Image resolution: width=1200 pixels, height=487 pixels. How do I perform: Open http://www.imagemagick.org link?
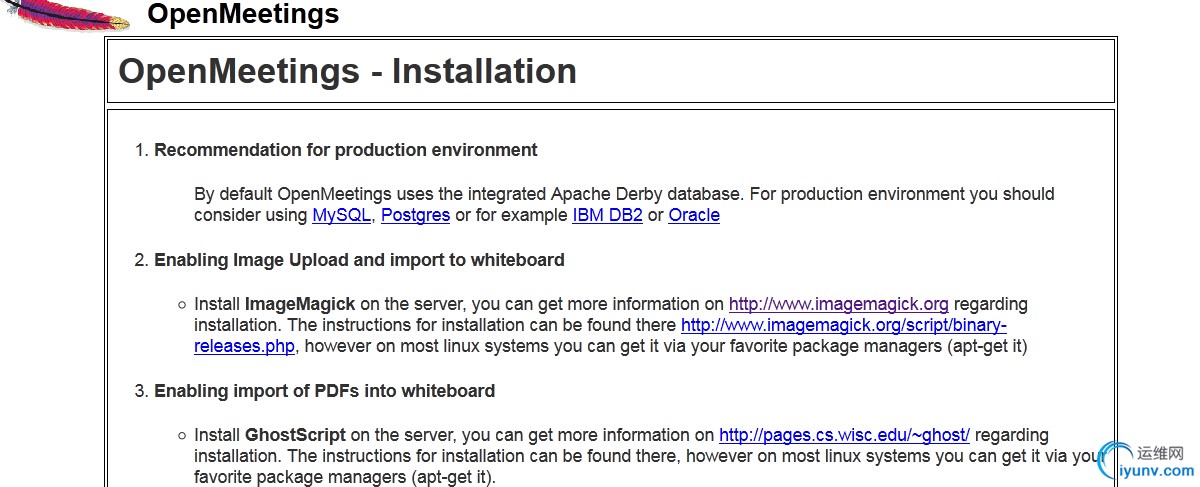[839, 303]
